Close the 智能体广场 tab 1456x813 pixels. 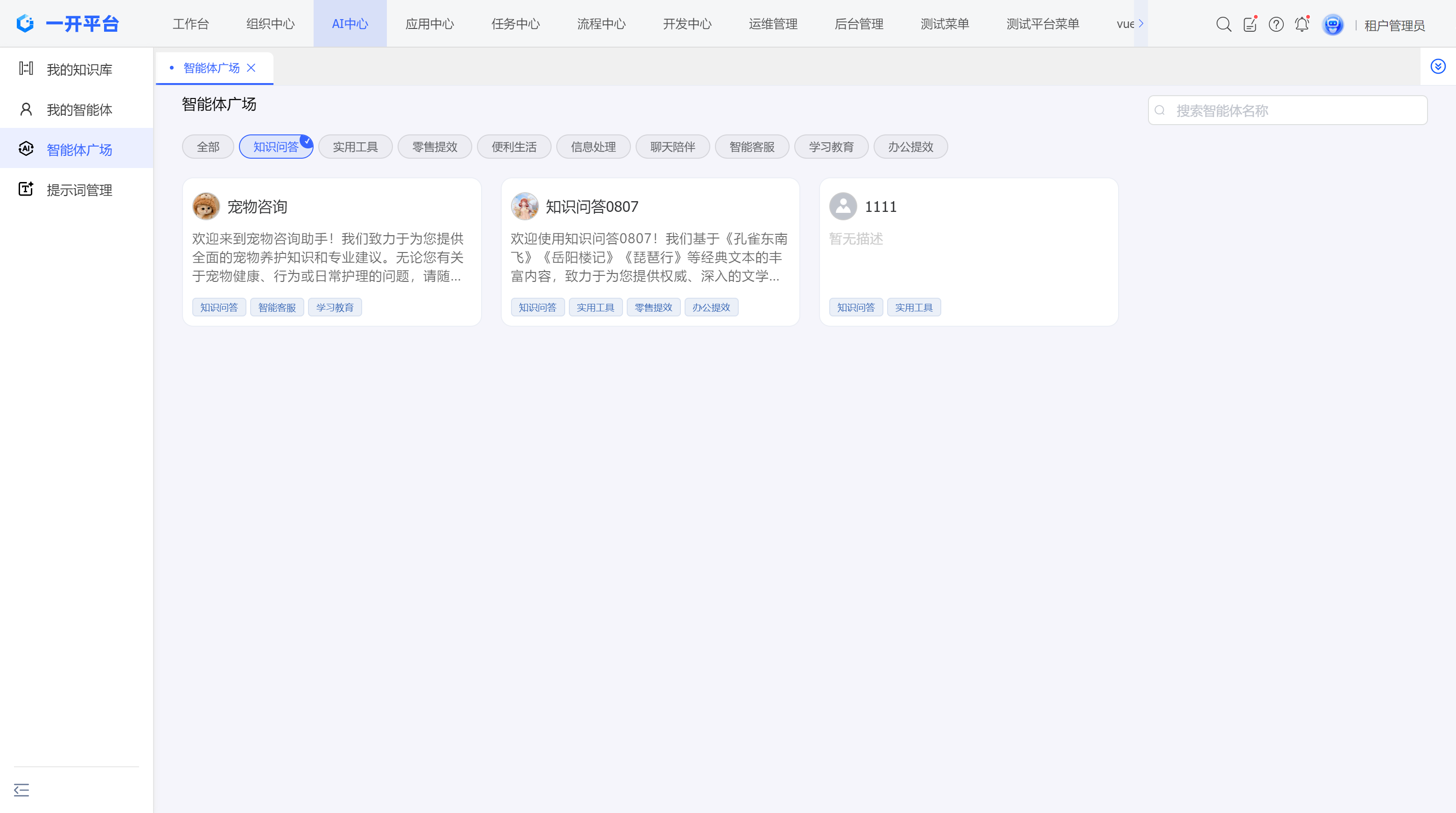tap(252, 68)
